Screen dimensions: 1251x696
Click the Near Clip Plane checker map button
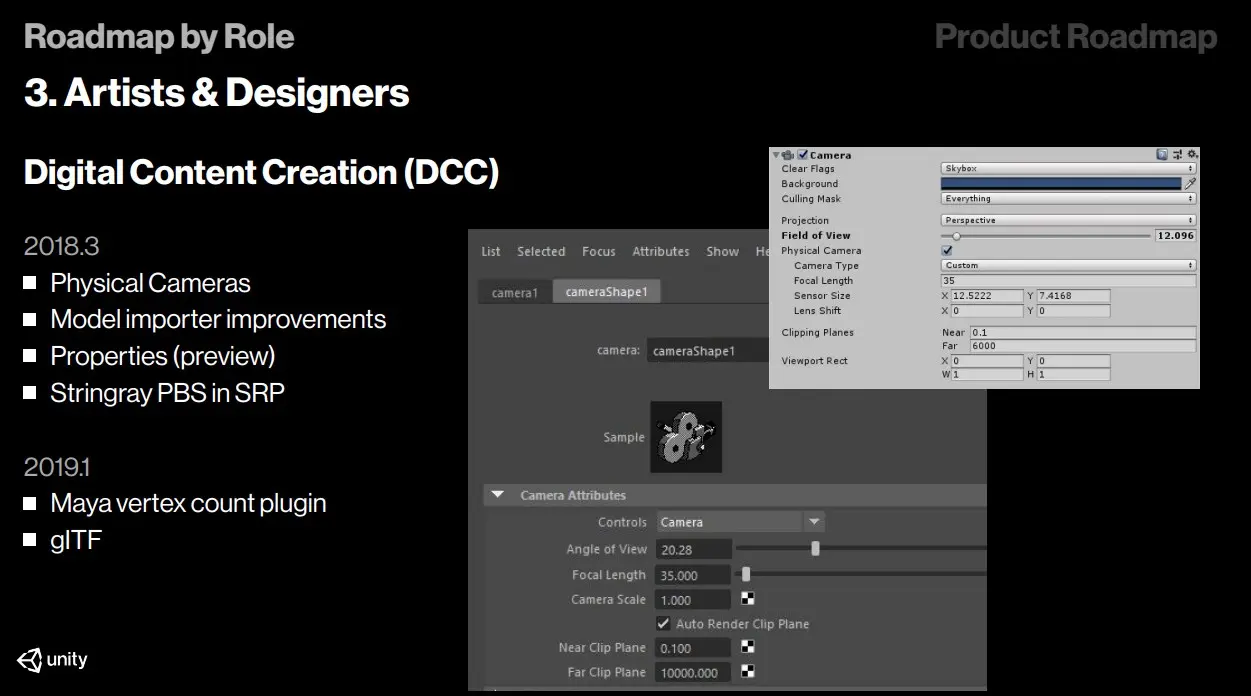(x=748, y=647)
